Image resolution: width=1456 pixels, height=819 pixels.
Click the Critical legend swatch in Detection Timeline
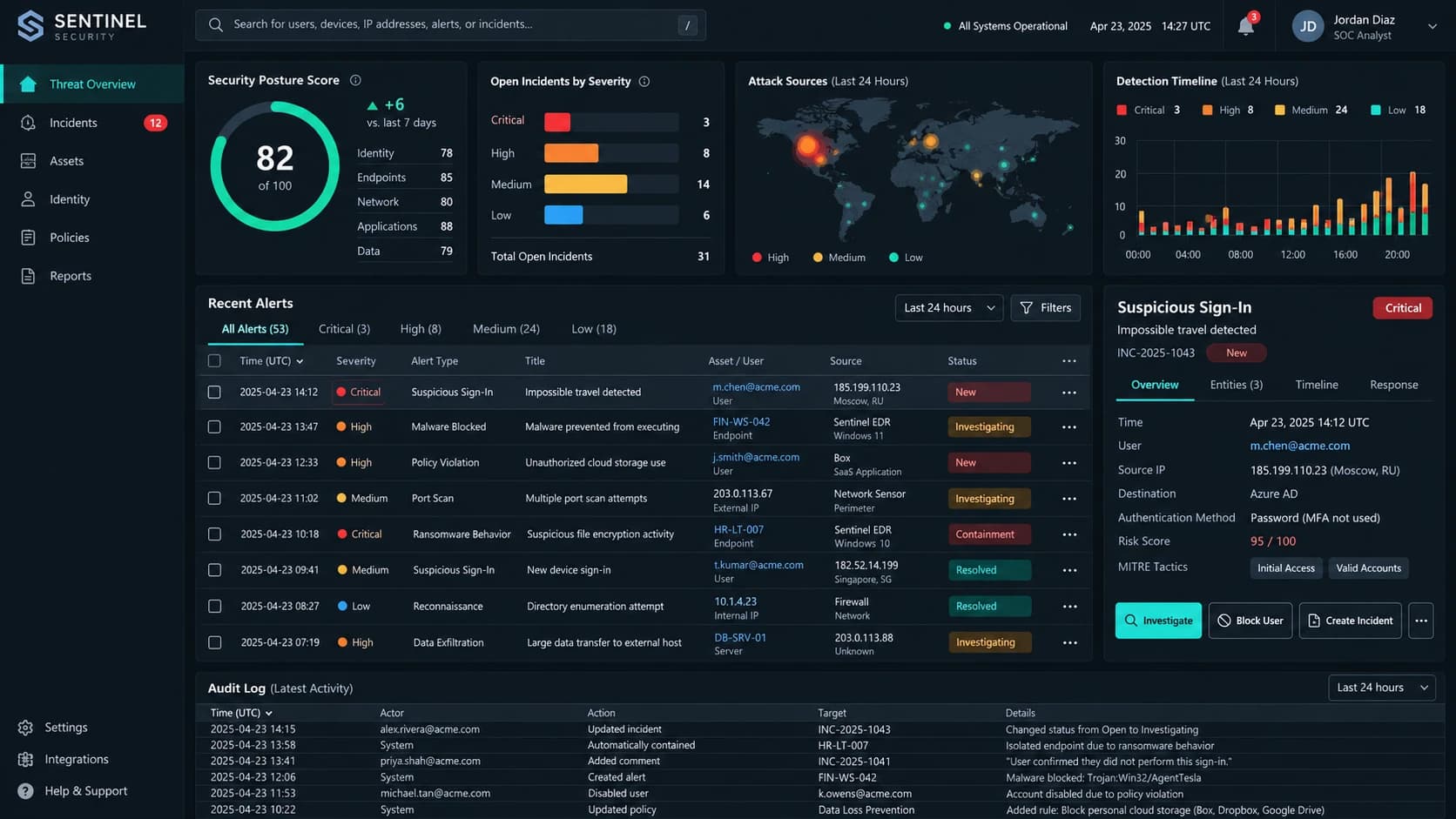(1122, 111)
